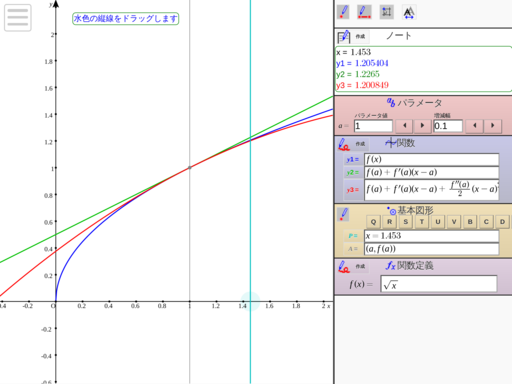This screenshot has width=512, height=384.
Task: Increase the step width with right arrow
Action: pyautogui.click(x=493, y=126)
